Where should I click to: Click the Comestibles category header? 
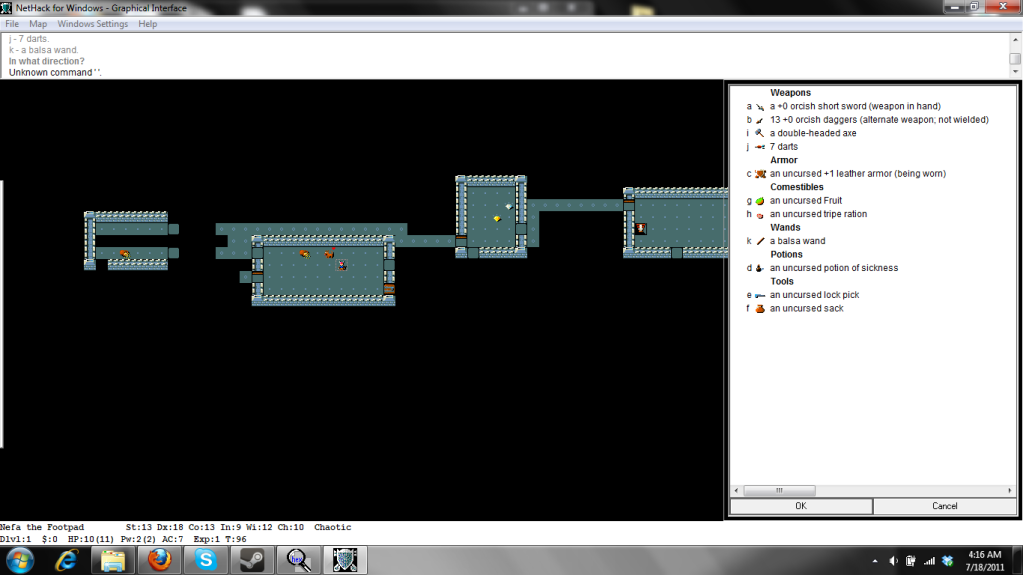point(797,187)
